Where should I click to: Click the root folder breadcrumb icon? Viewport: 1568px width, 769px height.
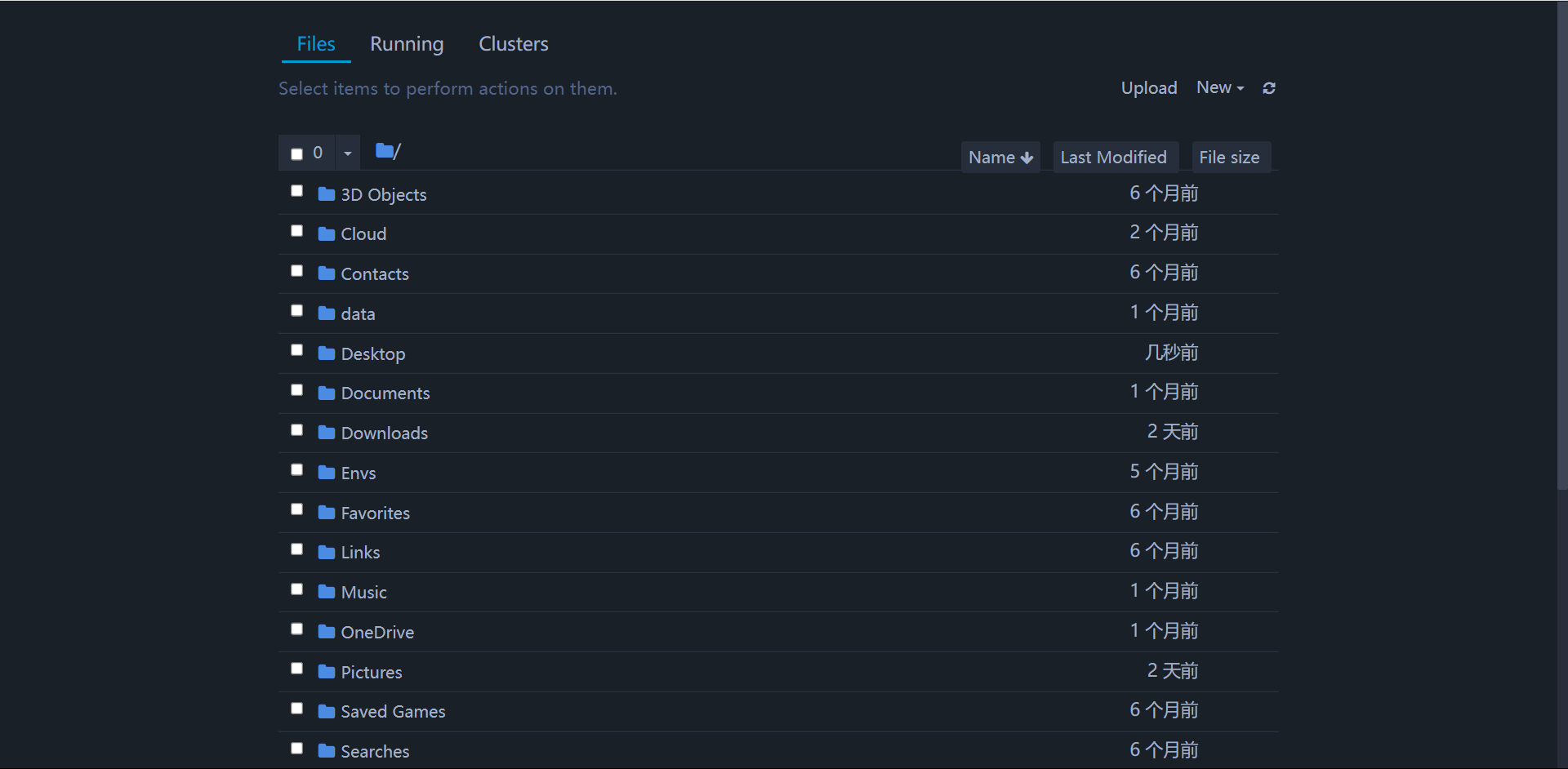(x=385, y=150)
